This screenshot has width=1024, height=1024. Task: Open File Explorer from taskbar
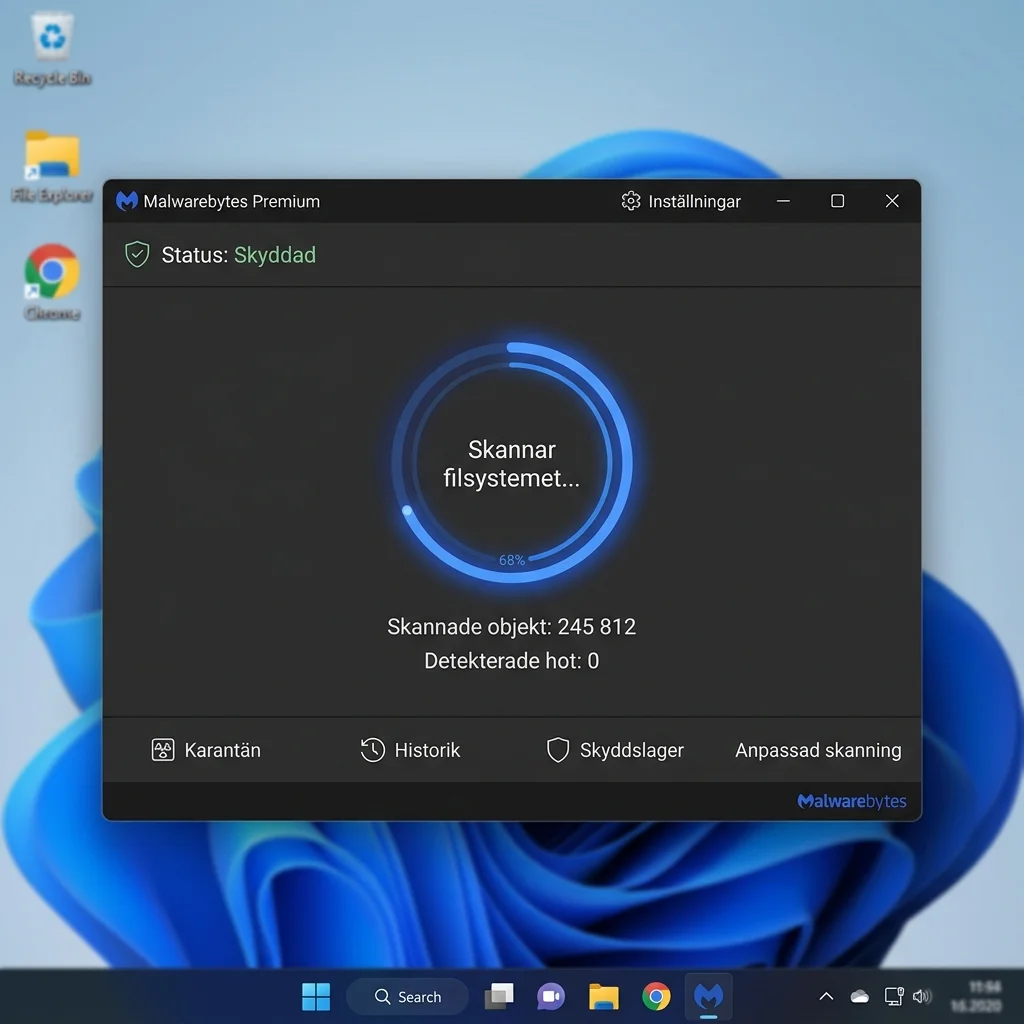click(603, 997)
